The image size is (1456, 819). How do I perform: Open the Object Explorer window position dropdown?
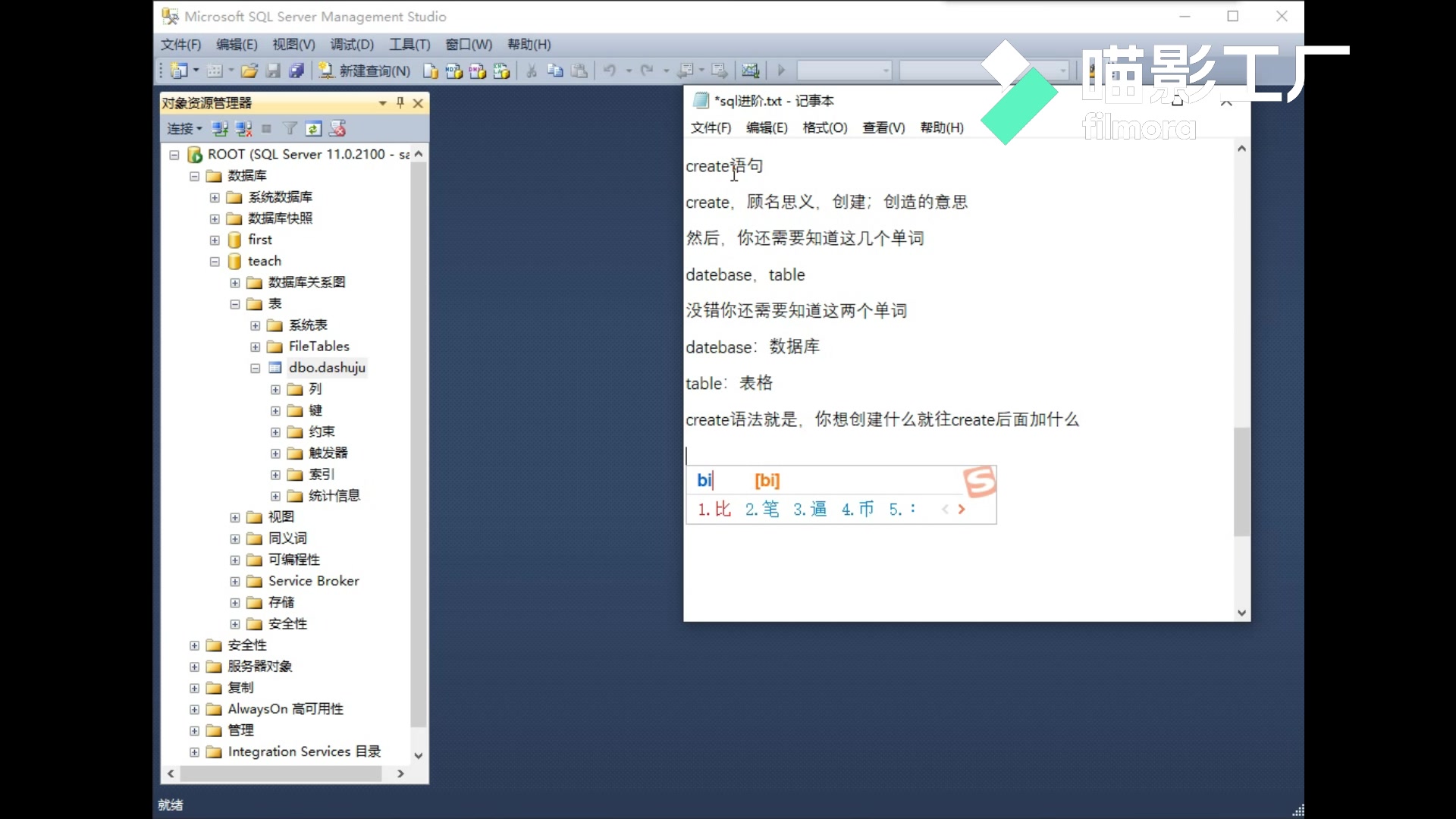382,103
